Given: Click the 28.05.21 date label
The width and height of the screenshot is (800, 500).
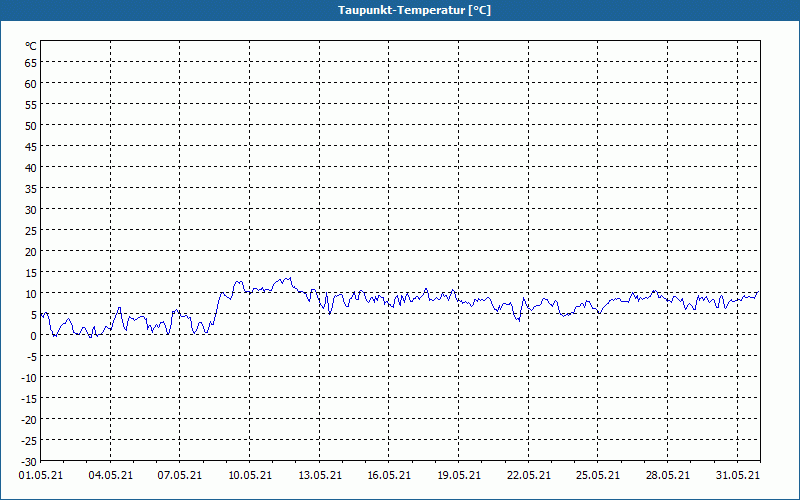Looking at the screenshot, I should [x=667, y=476].
